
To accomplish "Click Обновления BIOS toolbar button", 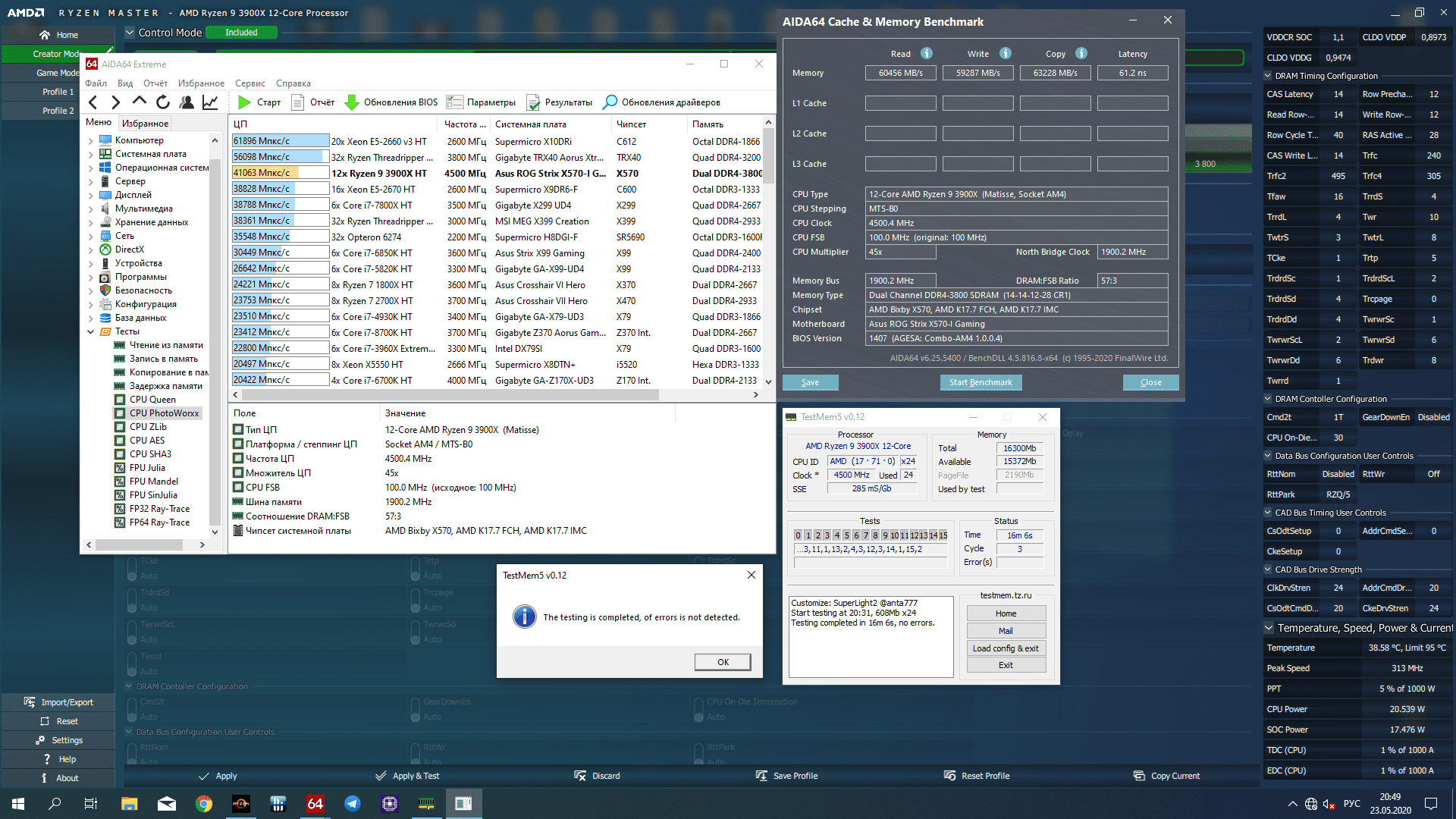I will [x=391, y=102].
